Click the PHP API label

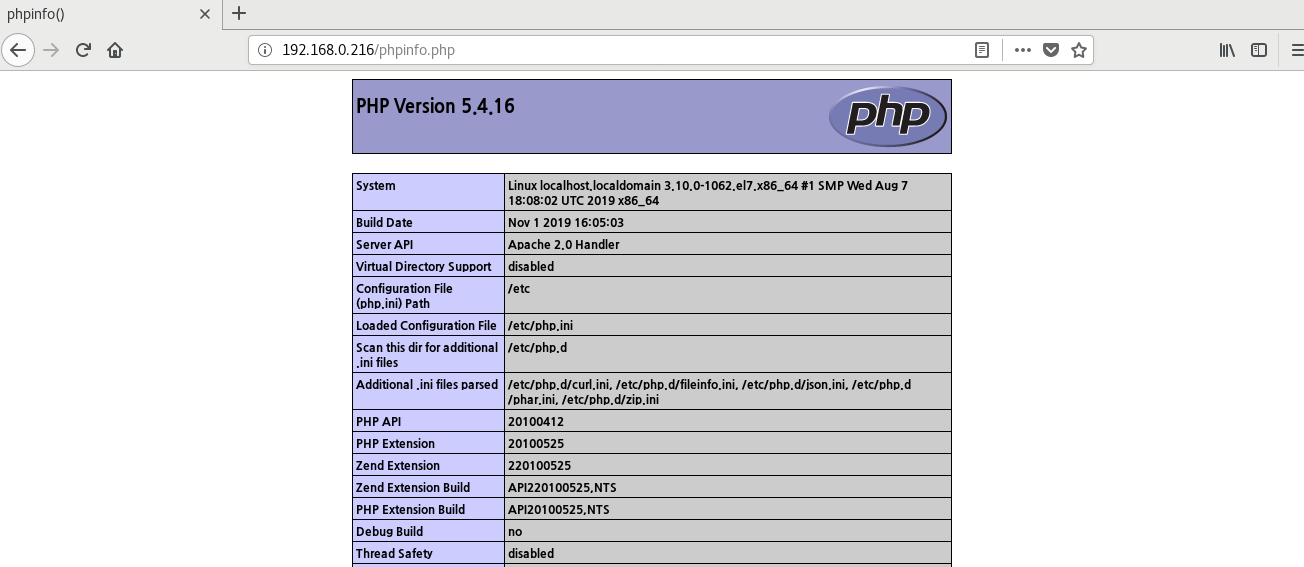[x=378, y=422]
